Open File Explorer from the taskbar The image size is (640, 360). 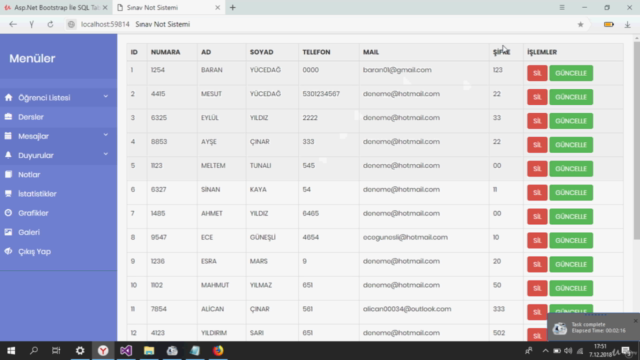click(149, 351)
